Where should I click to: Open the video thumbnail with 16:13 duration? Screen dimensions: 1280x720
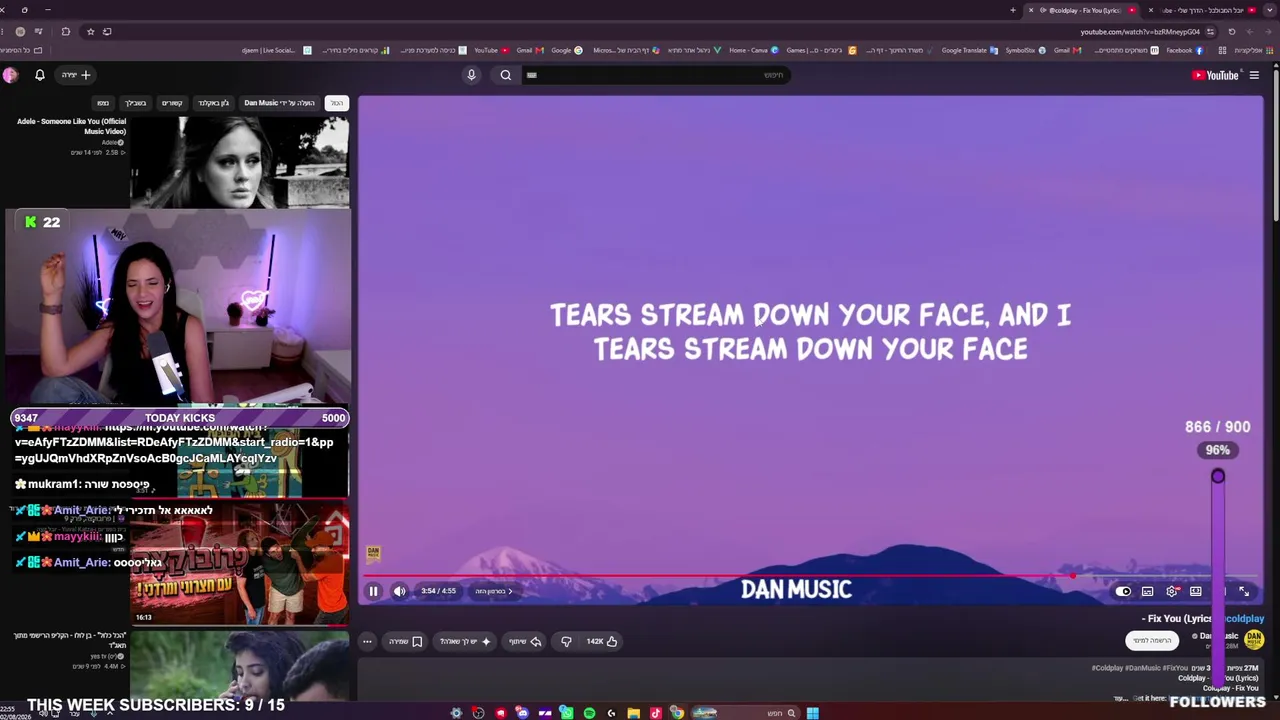[239, 565]
